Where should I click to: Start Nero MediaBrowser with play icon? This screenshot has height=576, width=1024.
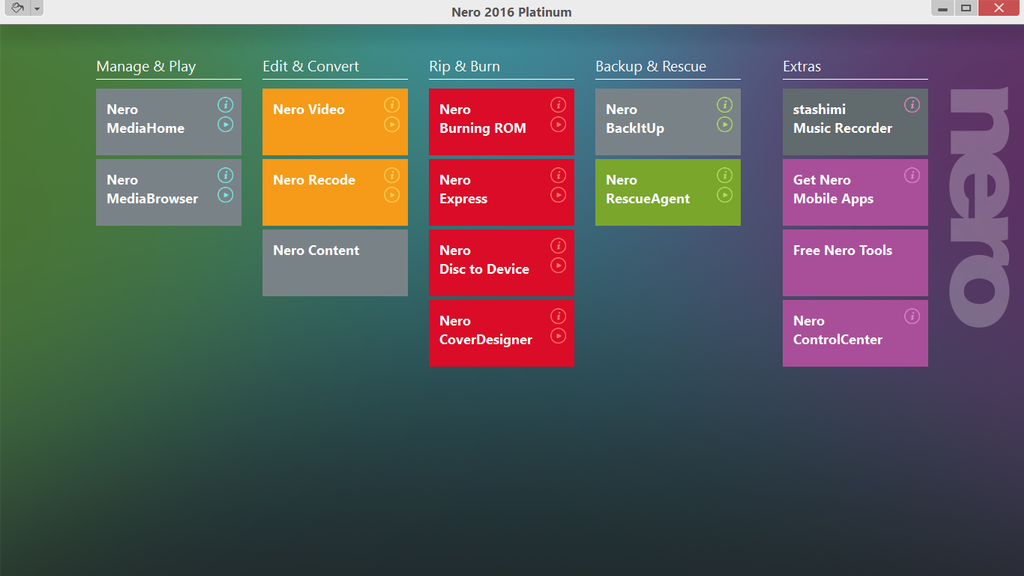[225, 195]
